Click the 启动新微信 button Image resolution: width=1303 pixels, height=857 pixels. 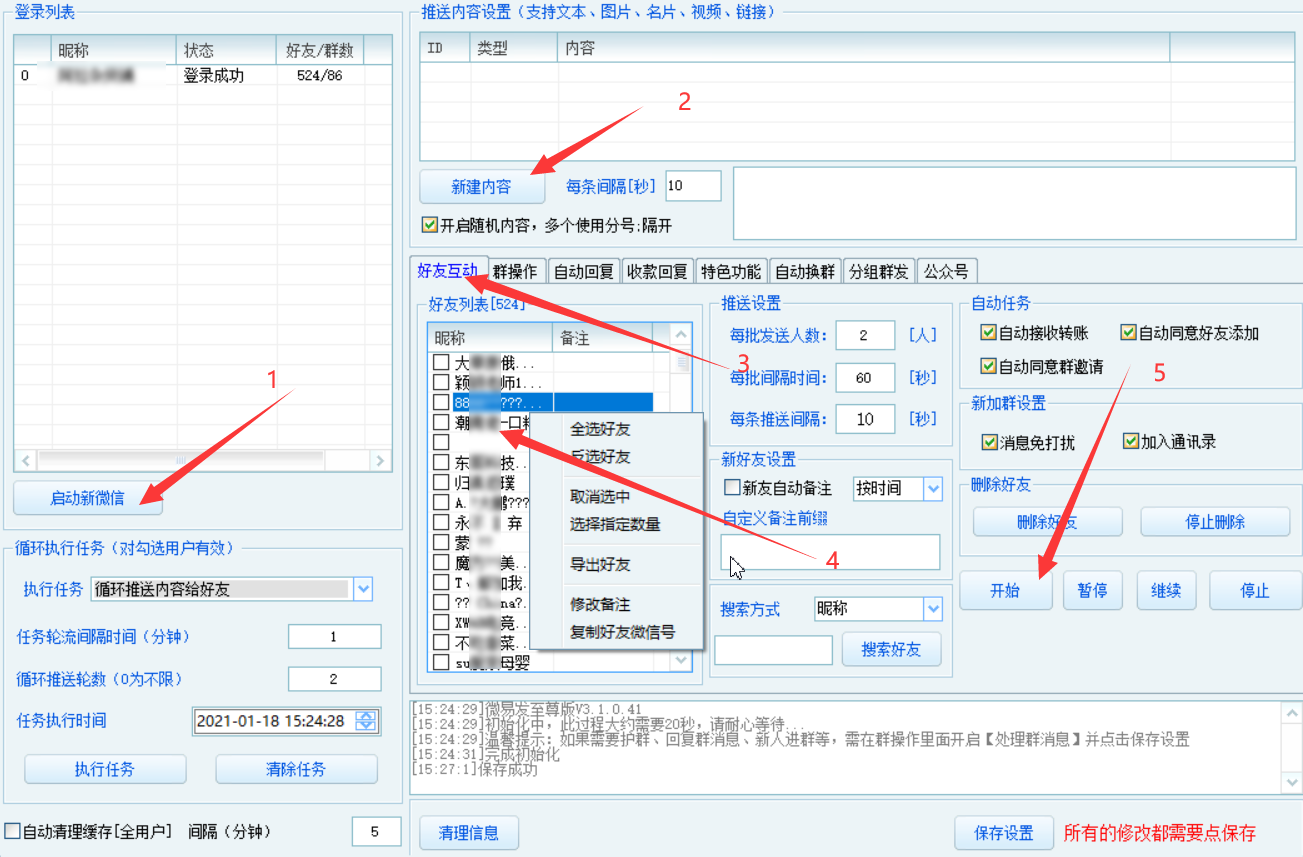pyautogui.click(x=88, y=498)
